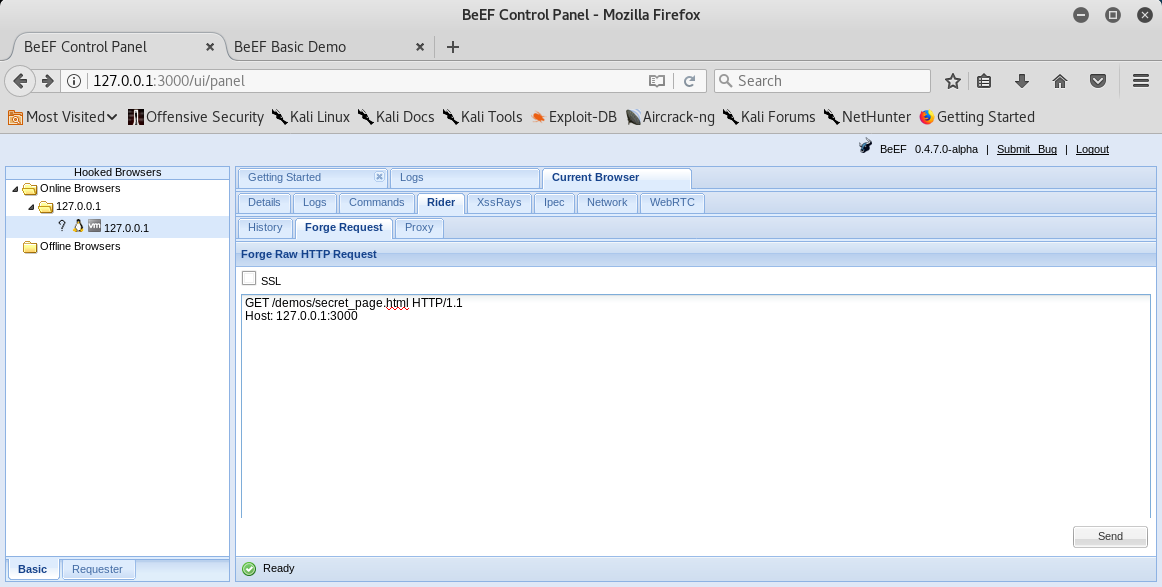This screenshot has width=1162, height=587.
Task: Open the Getting Started bookmark
Action: (x=977, y=117)
